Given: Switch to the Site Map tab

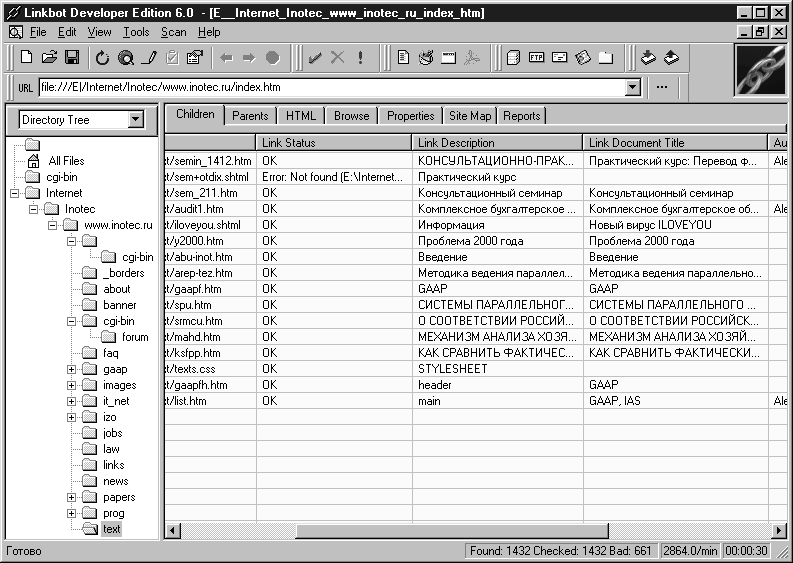Looking at the screenshot, I should 470,116.
